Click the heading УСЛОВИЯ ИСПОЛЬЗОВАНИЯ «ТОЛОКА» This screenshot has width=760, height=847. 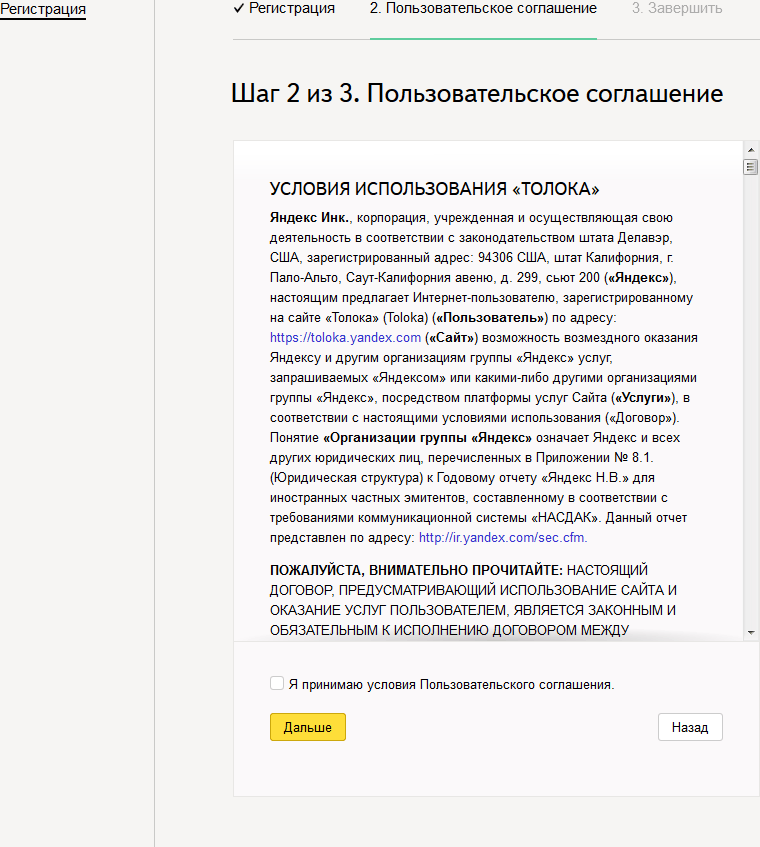(x=434, y=189)
